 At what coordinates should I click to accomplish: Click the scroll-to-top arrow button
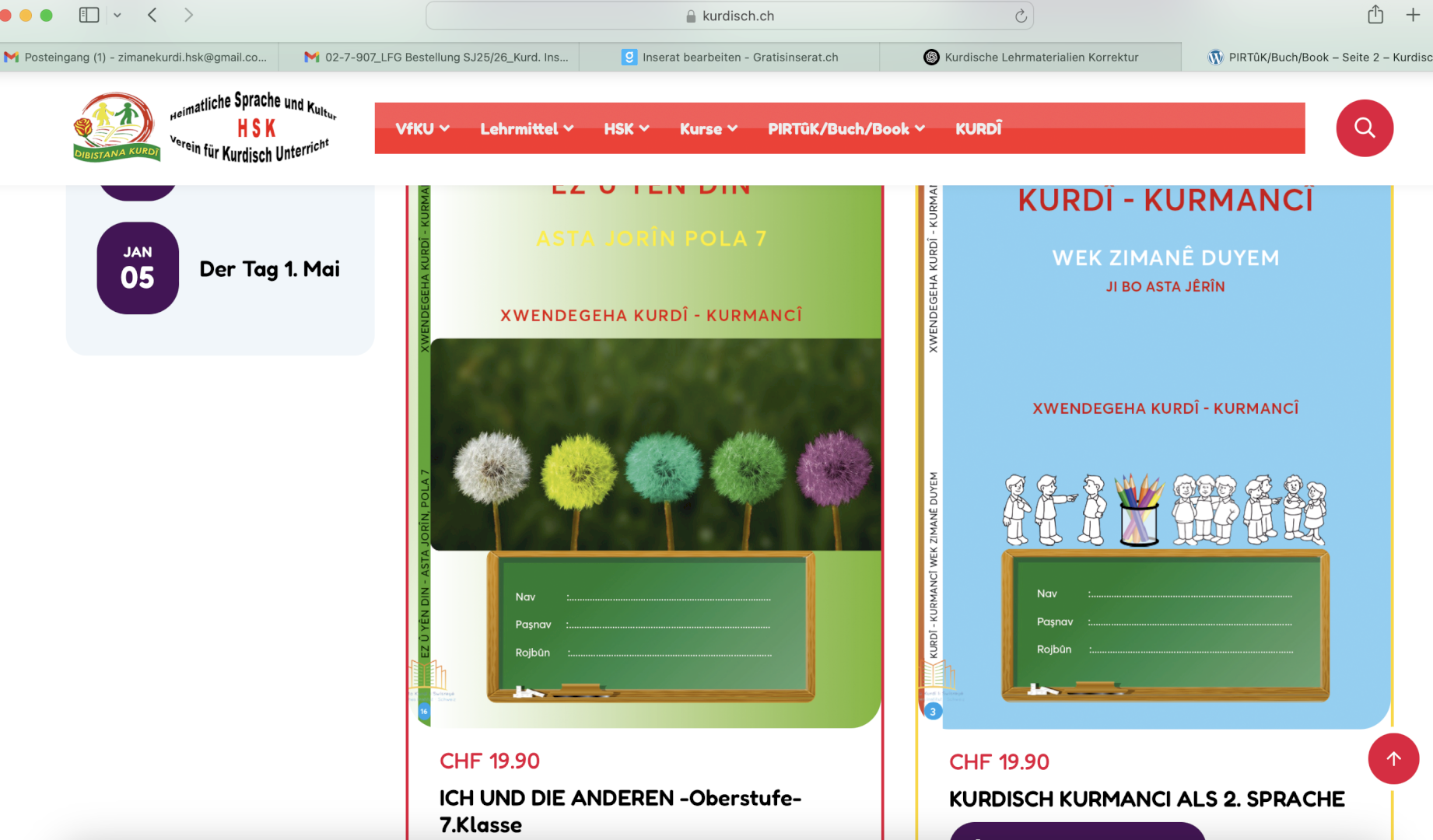click(1393, 758)
